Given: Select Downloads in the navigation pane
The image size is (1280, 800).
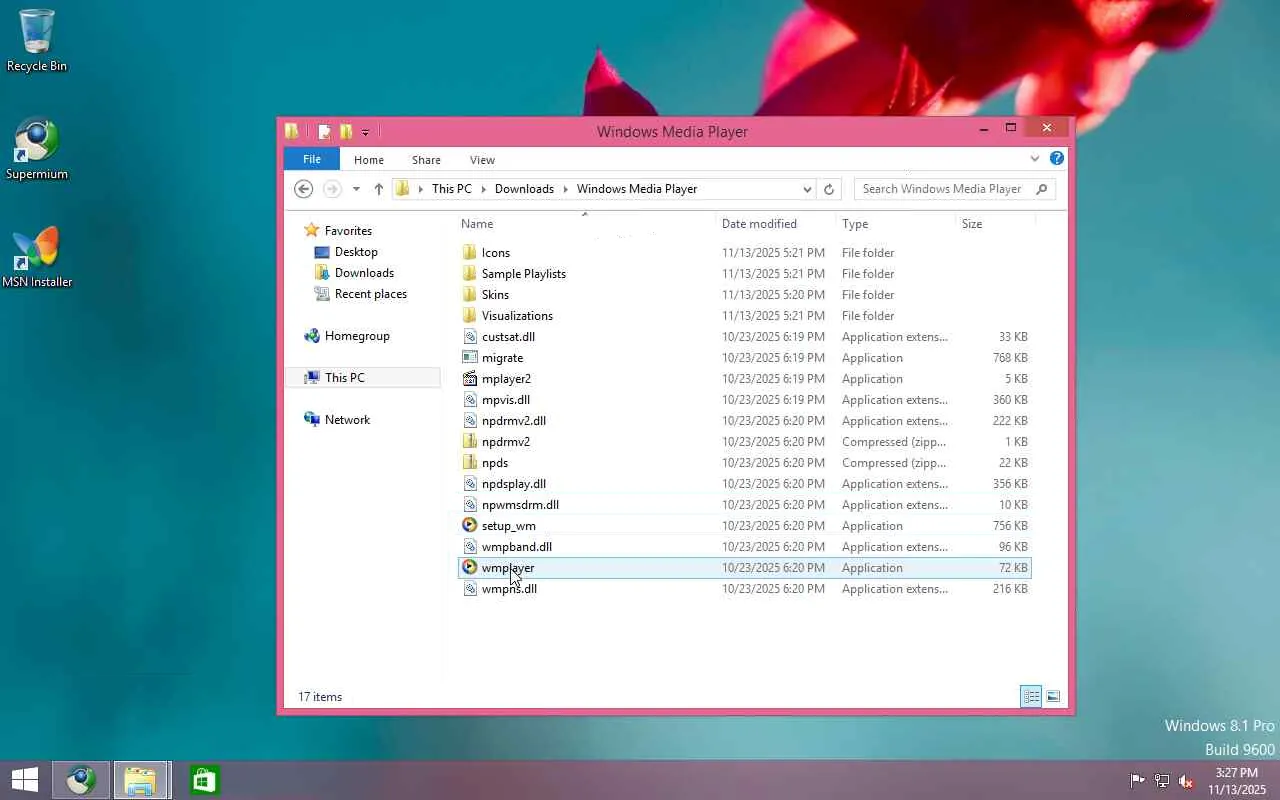Looking at the screenshot, I should [364, 273].
